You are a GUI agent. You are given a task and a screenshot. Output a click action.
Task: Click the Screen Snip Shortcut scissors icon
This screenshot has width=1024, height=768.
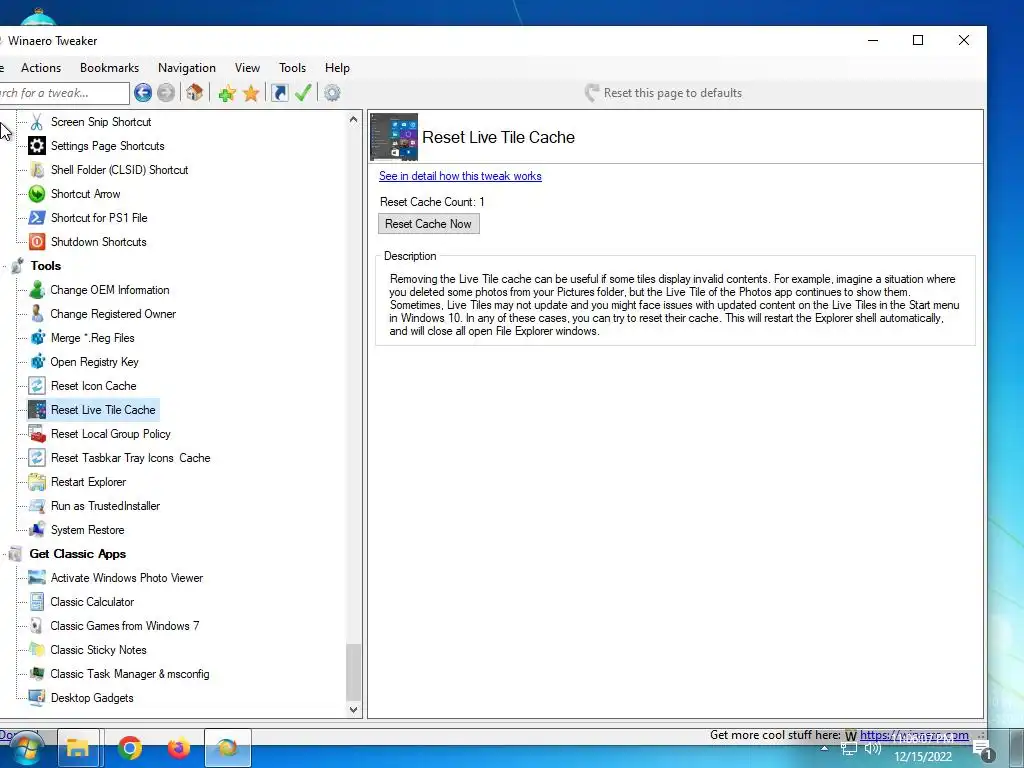coord(37,122)
